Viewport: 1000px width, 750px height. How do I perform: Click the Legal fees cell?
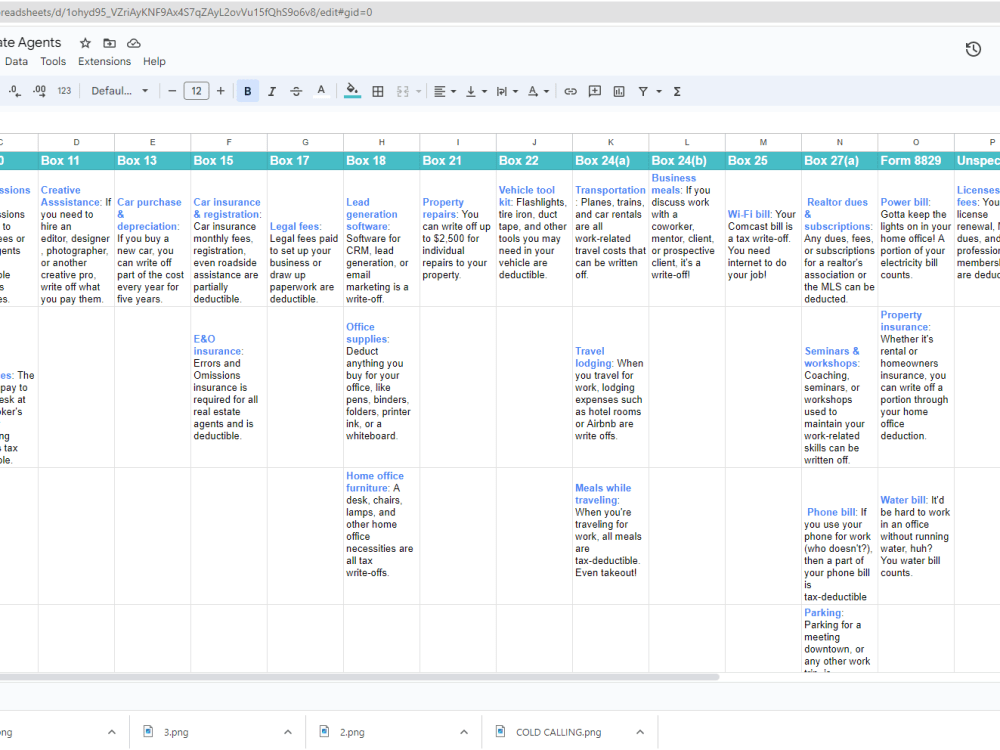point(305,239)
